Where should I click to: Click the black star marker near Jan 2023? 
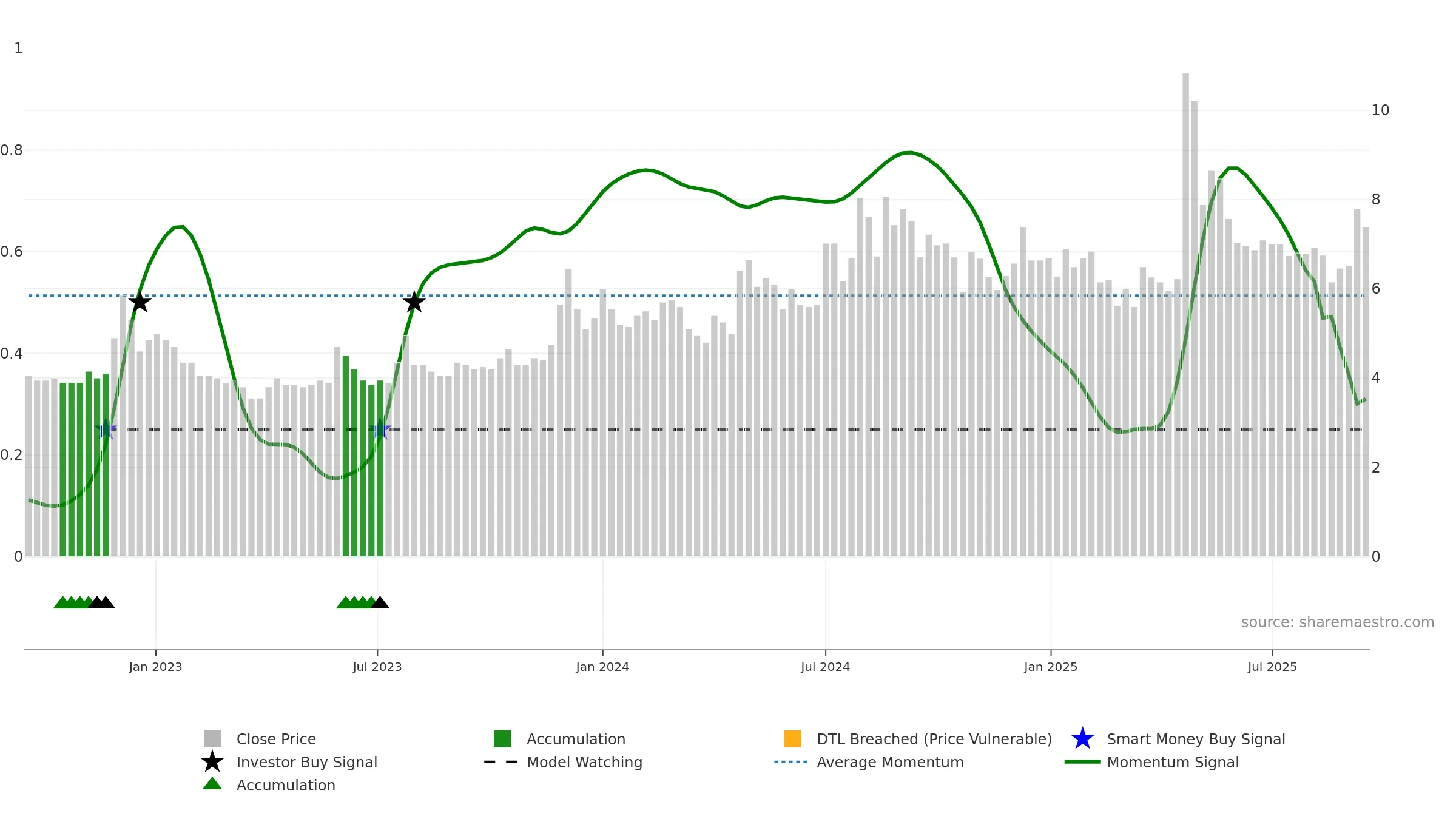pyautogui.click(x=140, y=302)
